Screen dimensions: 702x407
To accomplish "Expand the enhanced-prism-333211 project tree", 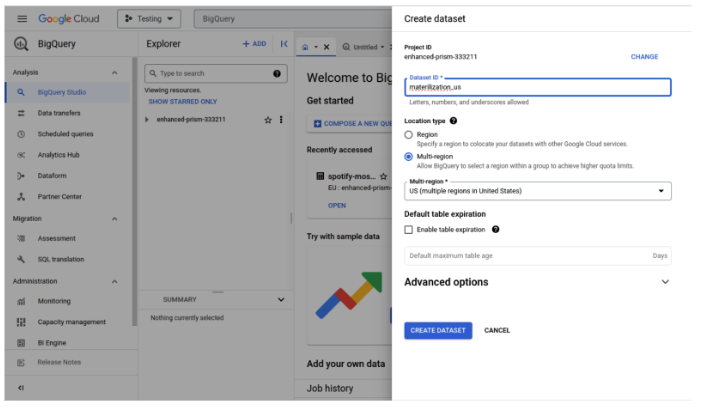I will [x=146, y=120].
